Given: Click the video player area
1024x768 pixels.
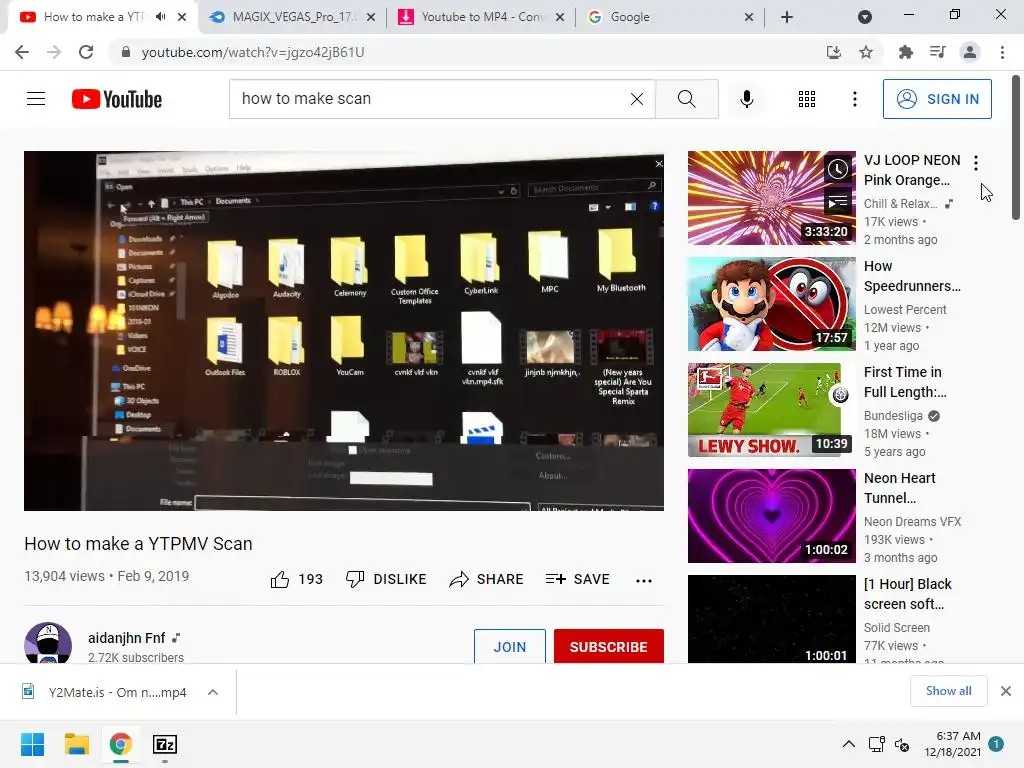Looking at the screenshot, I should click(x=344, y=331).
